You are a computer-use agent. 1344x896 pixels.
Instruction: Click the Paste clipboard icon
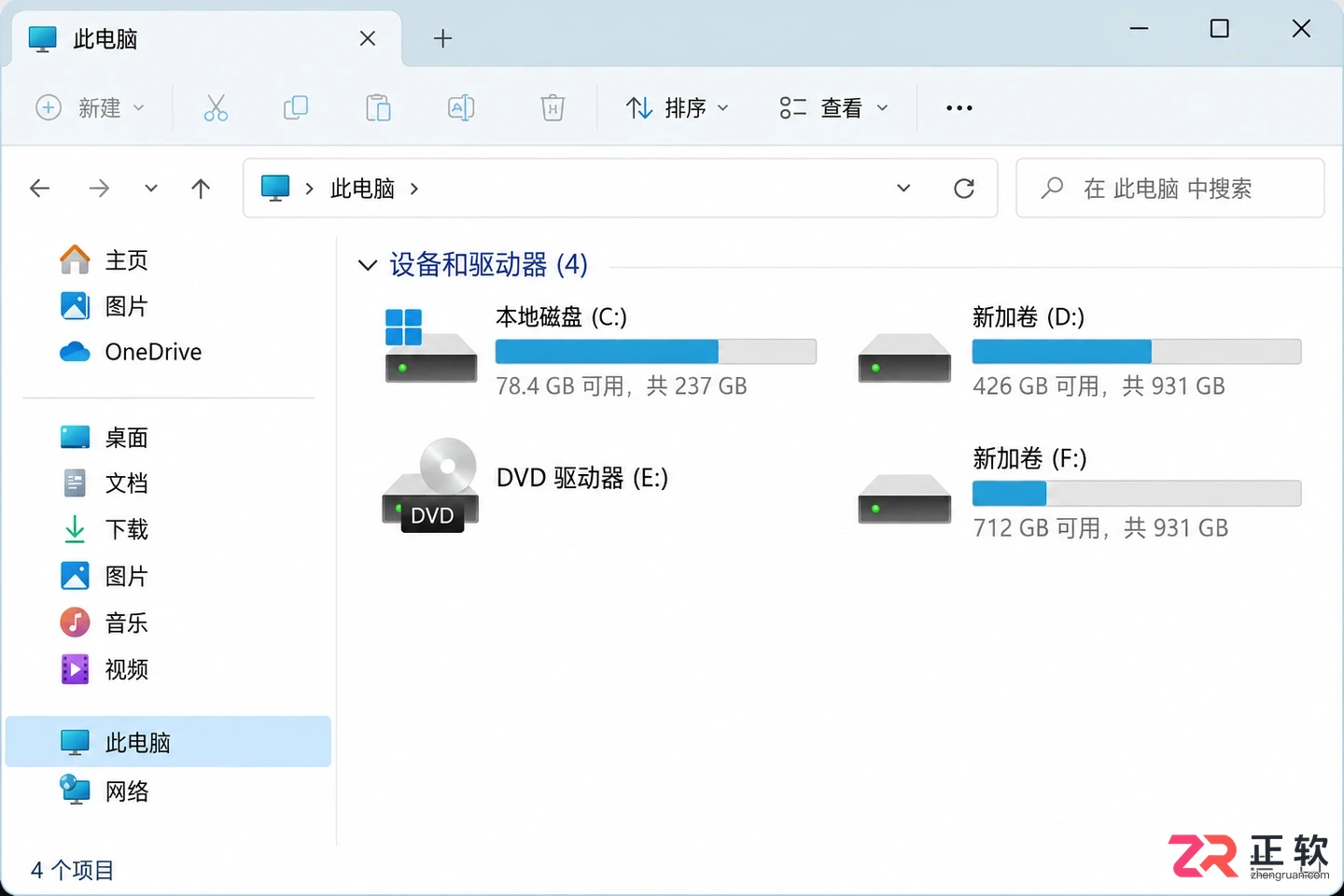[x=378, y=108]
